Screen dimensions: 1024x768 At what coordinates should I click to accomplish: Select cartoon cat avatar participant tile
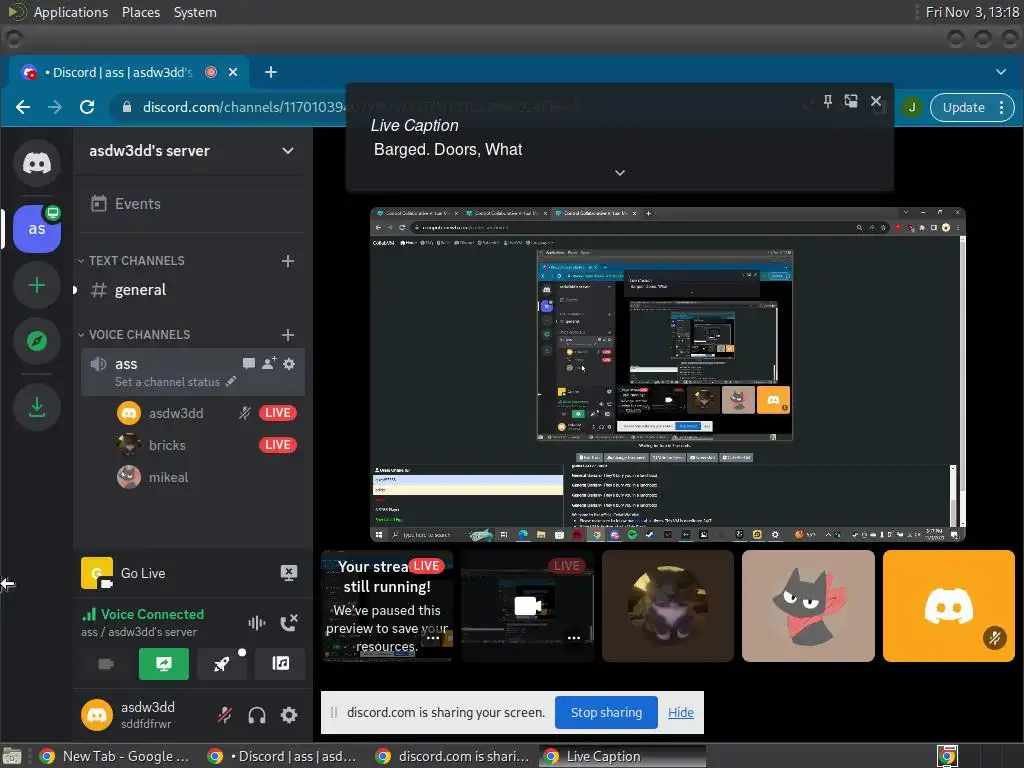pyautogui.click(x=808, y=606)
